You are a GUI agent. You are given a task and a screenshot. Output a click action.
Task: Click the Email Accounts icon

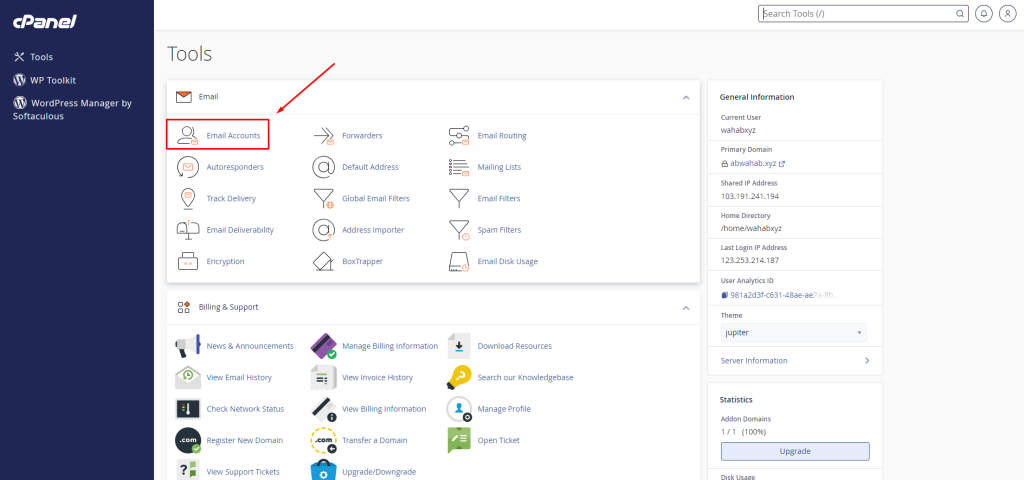coord(187,135)
